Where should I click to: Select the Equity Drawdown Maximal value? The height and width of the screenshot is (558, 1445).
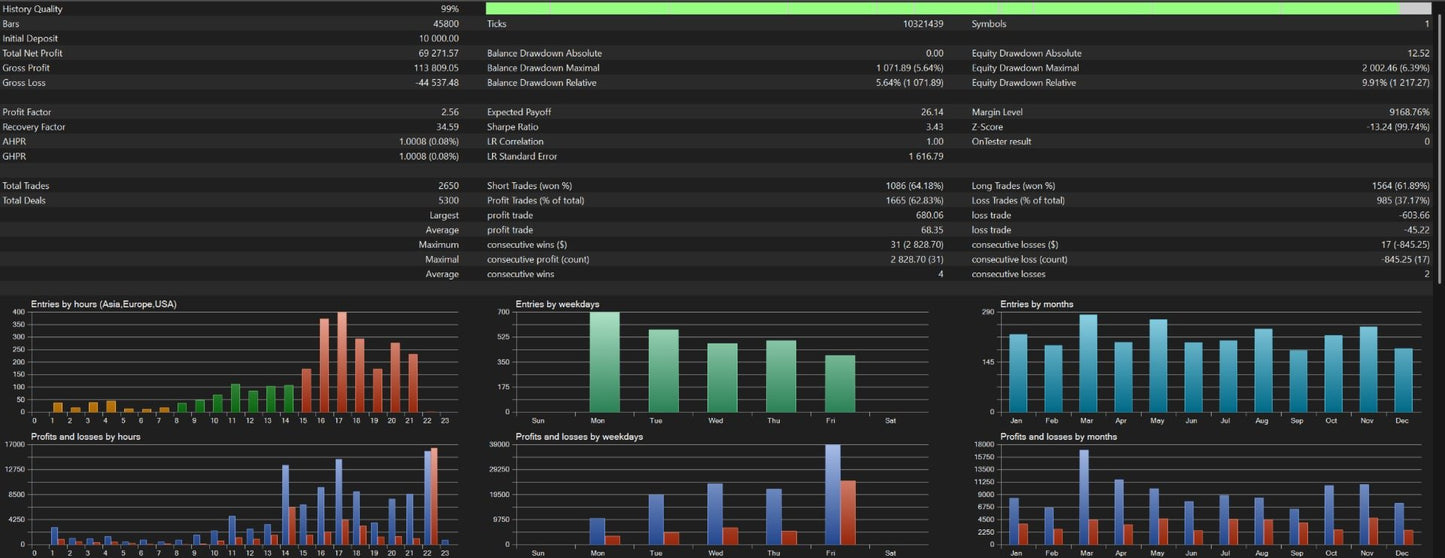(1389, 68)
